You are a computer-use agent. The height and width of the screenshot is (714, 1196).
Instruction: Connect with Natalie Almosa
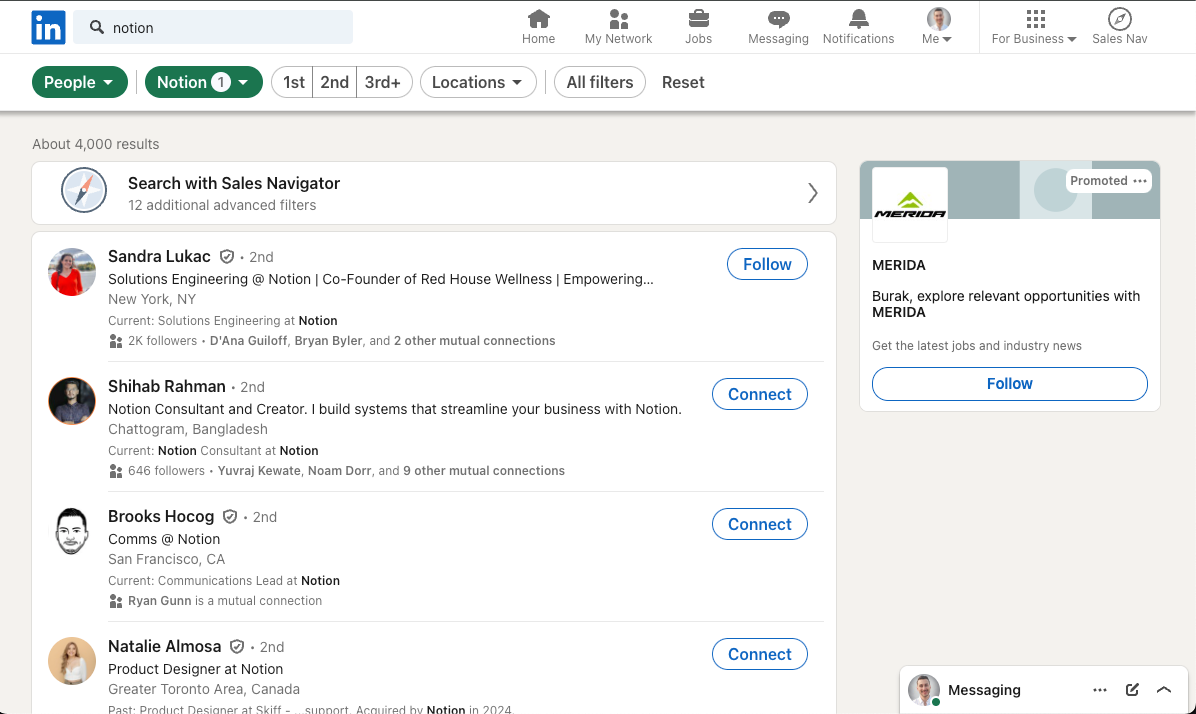pyautogui.click(x=760, y=654)
